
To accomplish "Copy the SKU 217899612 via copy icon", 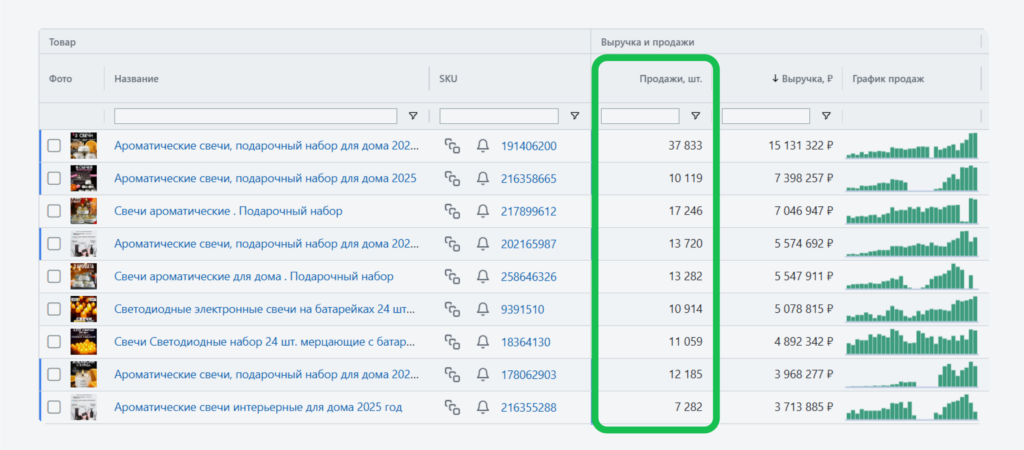I will point(452,211).
